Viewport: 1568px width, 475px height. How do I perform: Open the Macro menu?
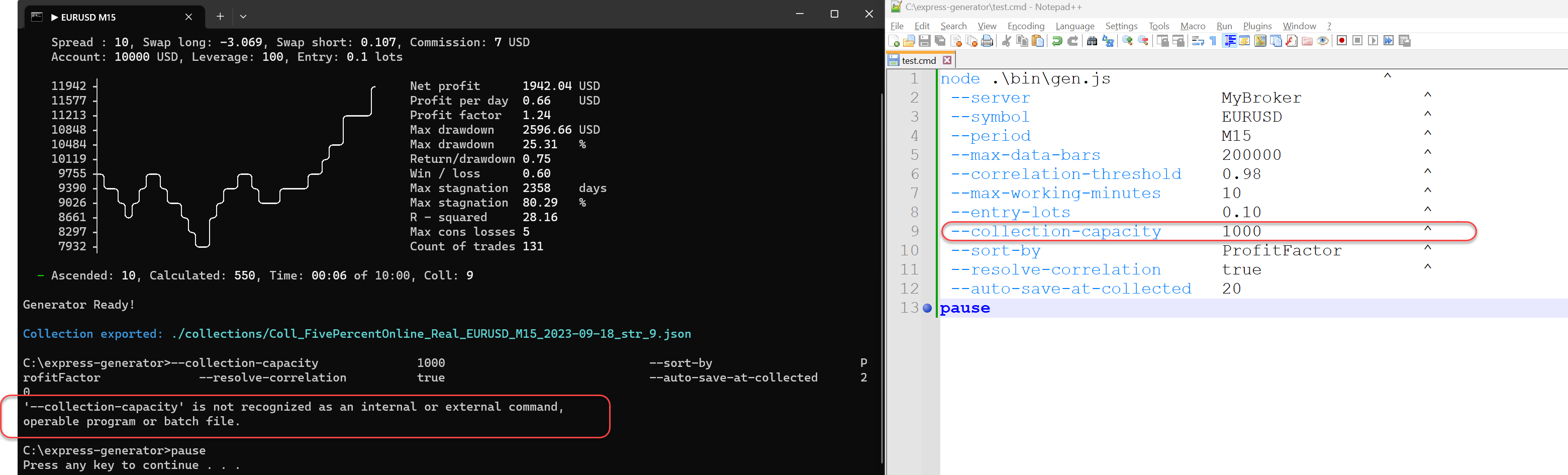pyautogui.click(x=1193, y=26)
